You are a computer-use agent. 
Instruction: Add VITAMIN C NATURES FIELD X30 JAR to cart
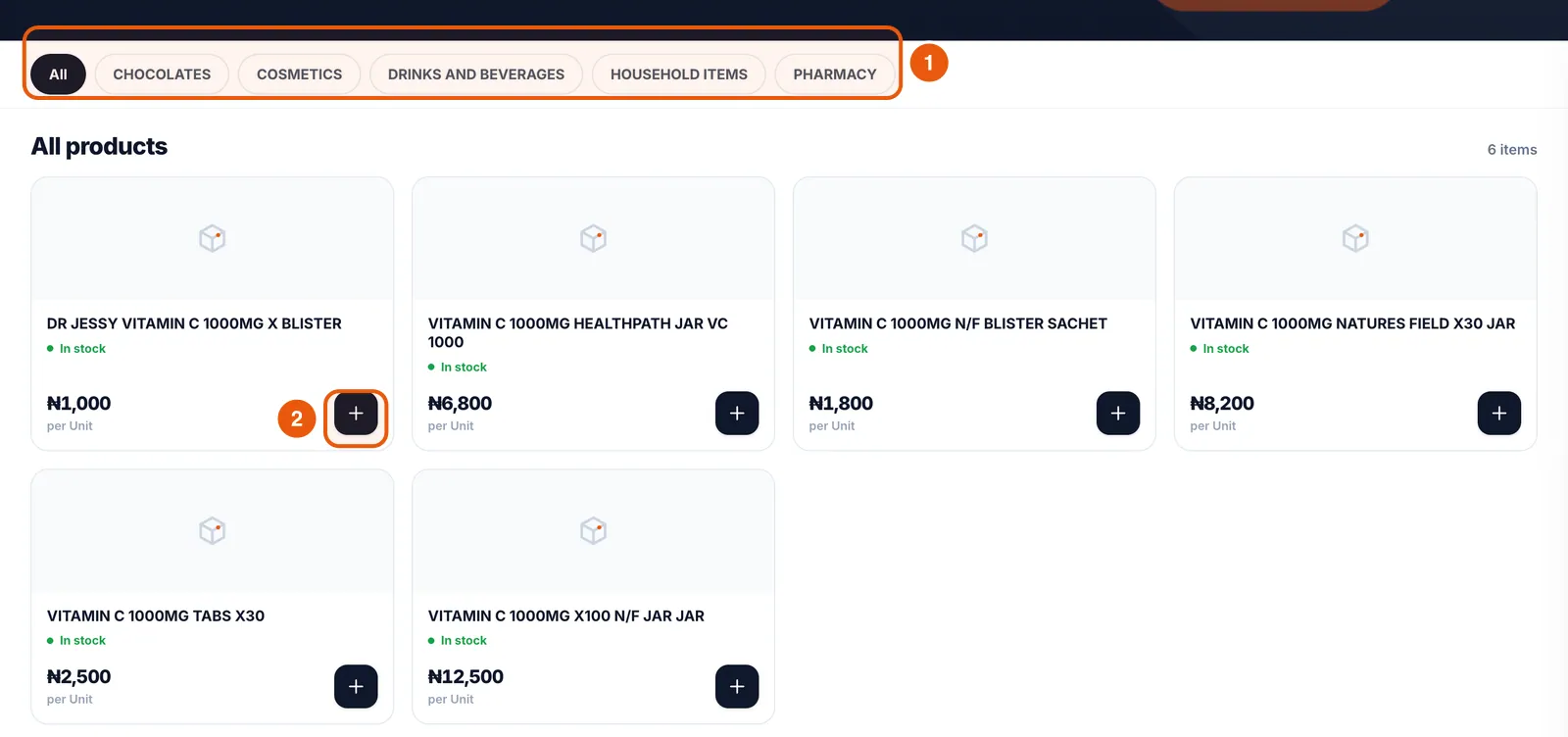point(1499,414)
